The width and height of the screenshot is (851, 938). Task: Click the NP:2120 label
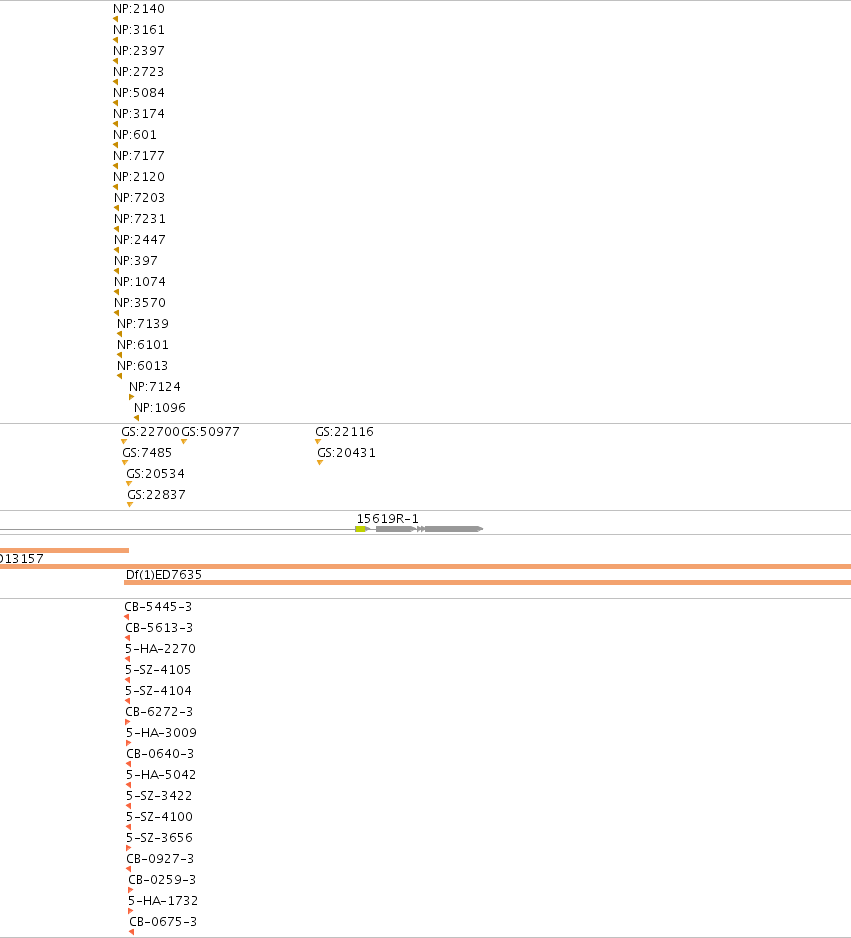pos(139,176)
